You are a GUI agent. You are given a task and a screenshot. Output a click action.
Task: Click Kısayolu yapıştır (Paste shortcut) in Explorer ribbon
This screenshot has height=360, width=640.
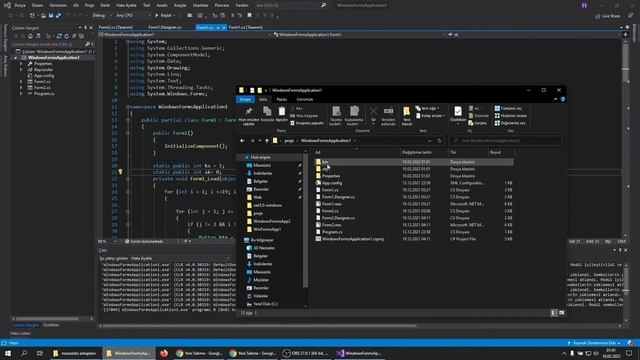[x=307, y=123]
